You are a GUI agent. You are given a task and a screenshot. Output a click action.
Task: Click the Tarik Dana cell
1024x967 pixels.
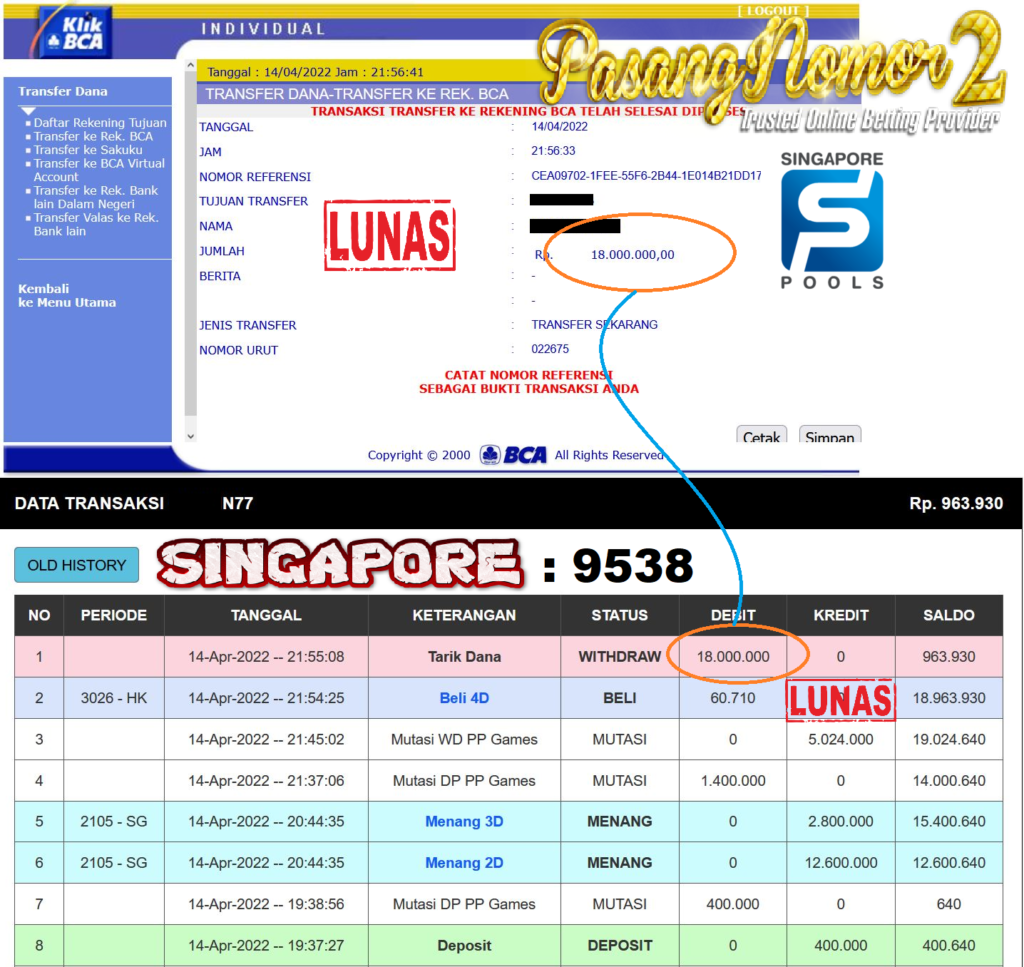point(464,656)
